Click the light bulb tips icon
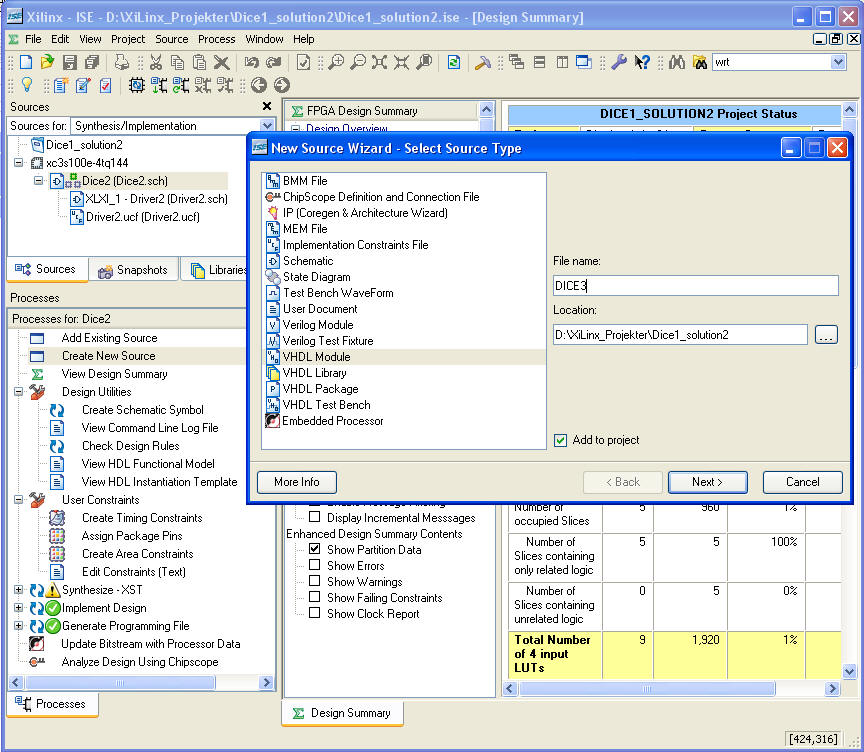 point(26,85)
